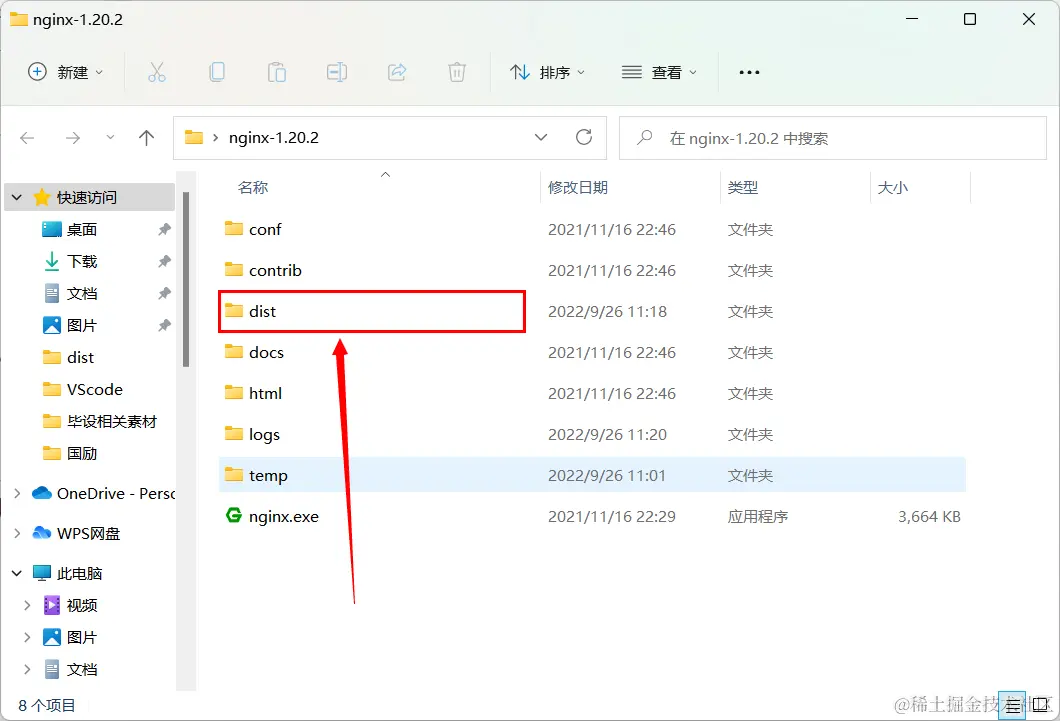Viewport: 1060px width, 721px height.
Task: Select the dist folder in file list
Action: coord(592,312)
